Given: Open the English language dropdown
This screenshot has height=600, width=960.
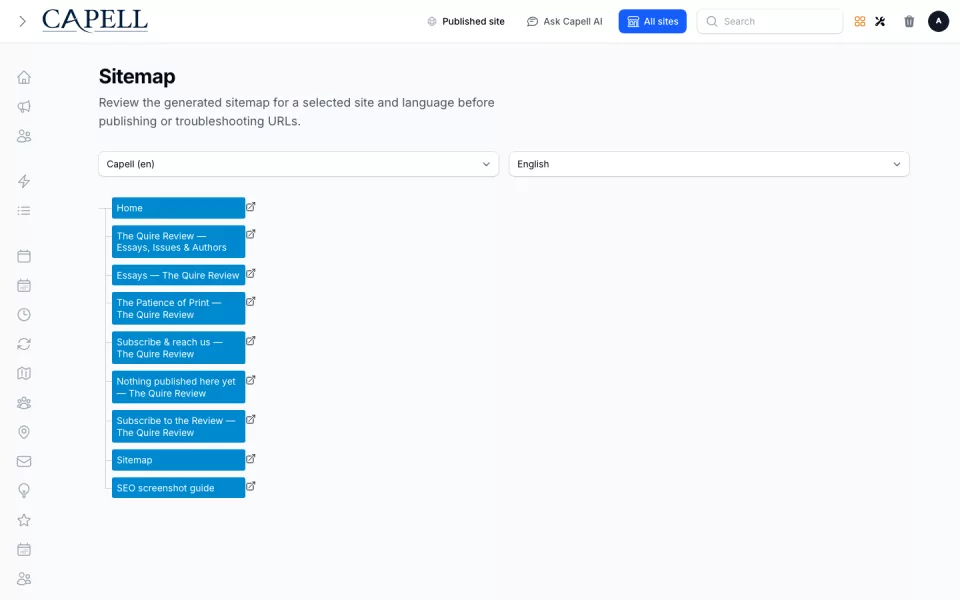Looking at the screenshot, I should click(709, 164).
